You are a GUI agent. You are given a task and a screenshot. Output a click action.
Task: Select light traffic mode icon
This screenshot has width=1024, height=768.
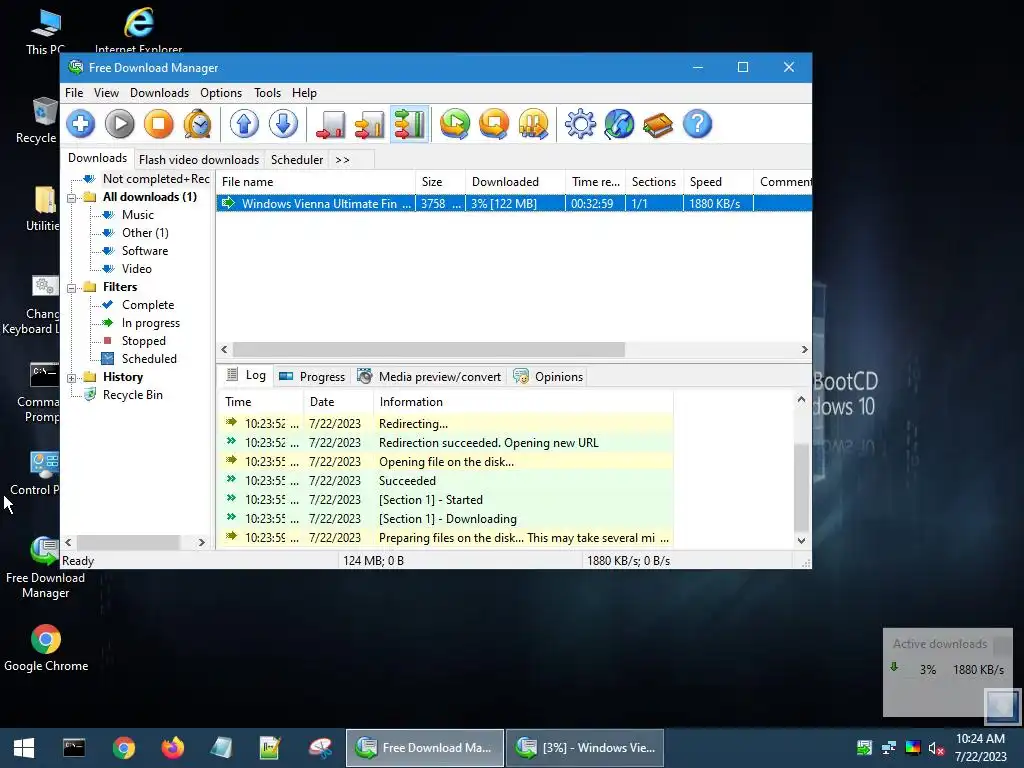pos(330,124)
